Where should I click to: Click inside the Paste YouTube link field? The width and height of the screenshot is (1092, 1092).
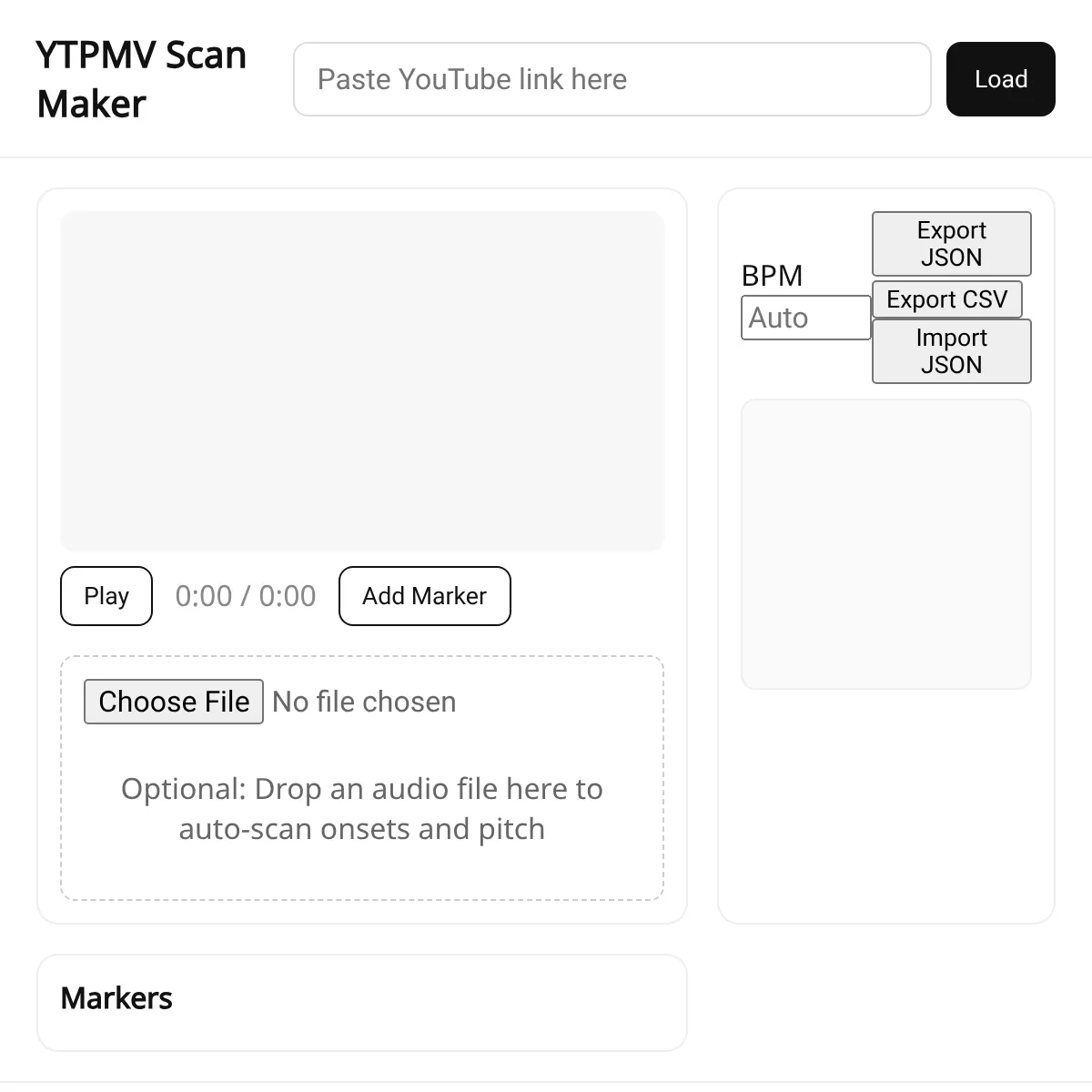tap(612, 79)
